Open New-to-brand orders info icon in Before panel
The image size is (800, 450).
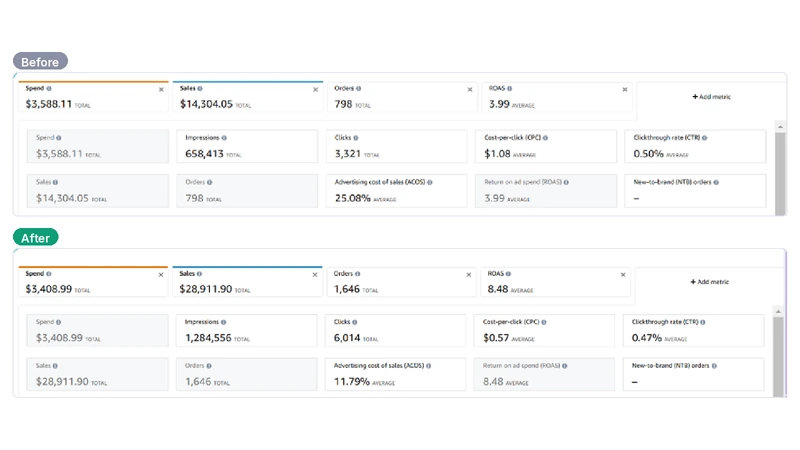(716, 182)
